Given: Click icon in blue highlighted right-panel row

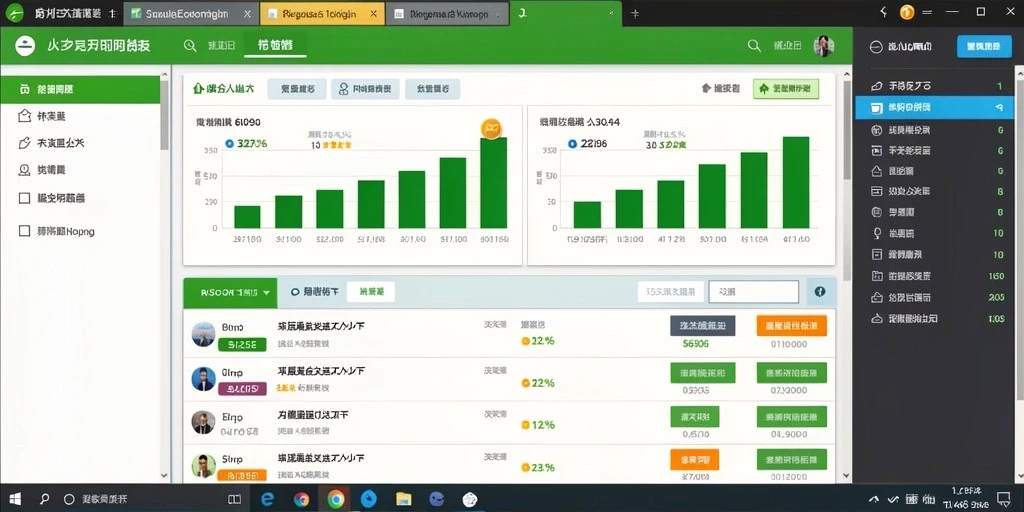Looking at the screenshot, I should point(877,108).
